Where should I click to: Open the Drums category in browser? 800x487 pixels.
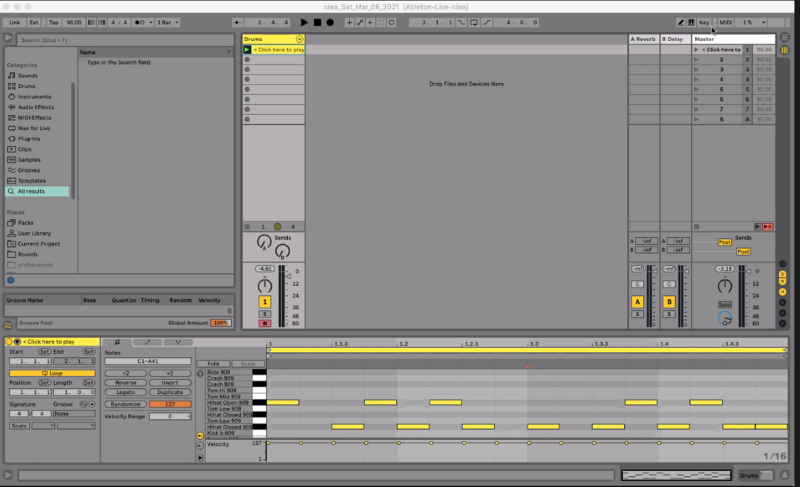(x=26, y=86)
